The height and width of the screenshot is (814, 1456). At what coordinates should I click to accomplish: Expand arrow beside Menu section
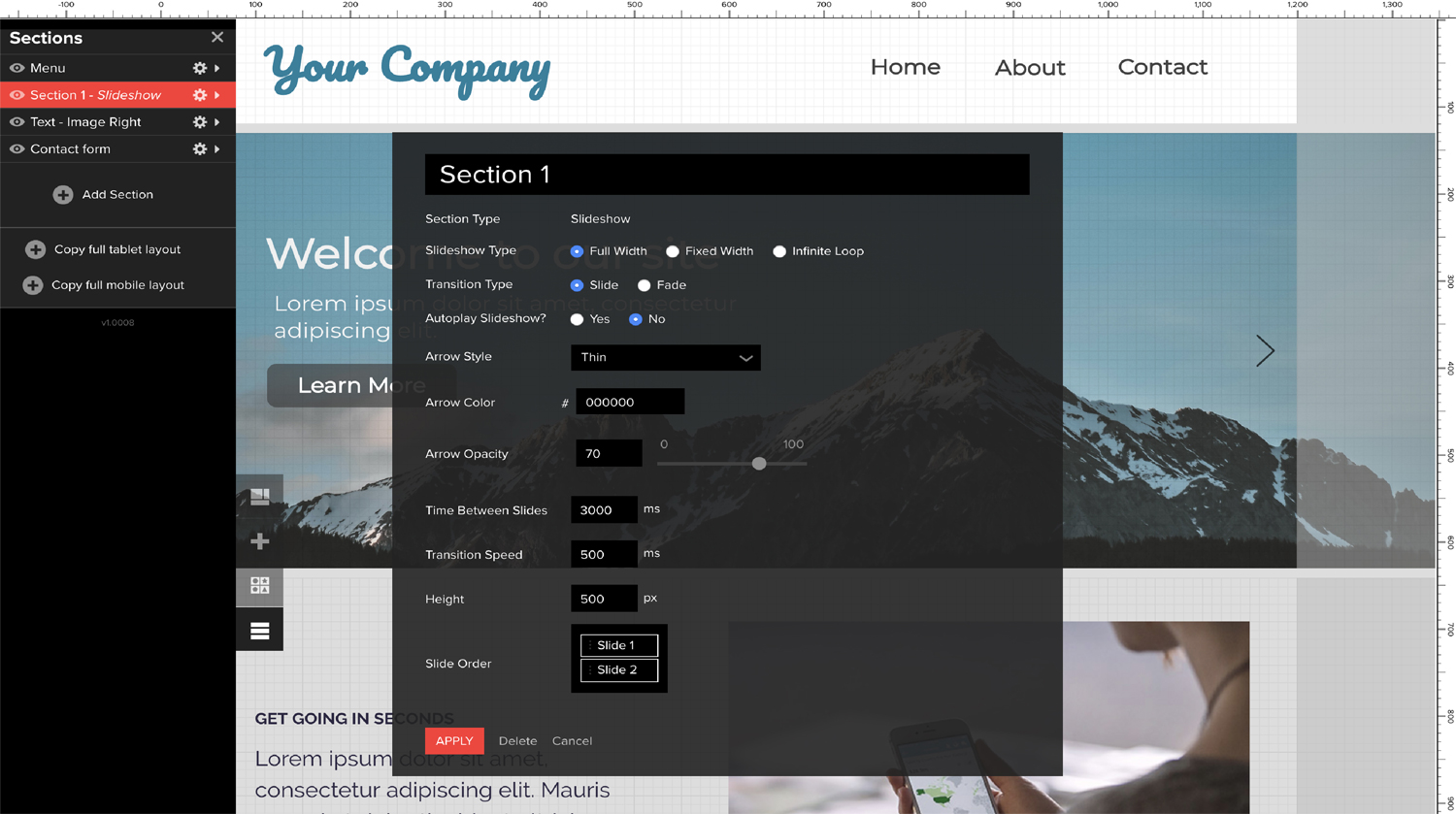click(217, 68)
